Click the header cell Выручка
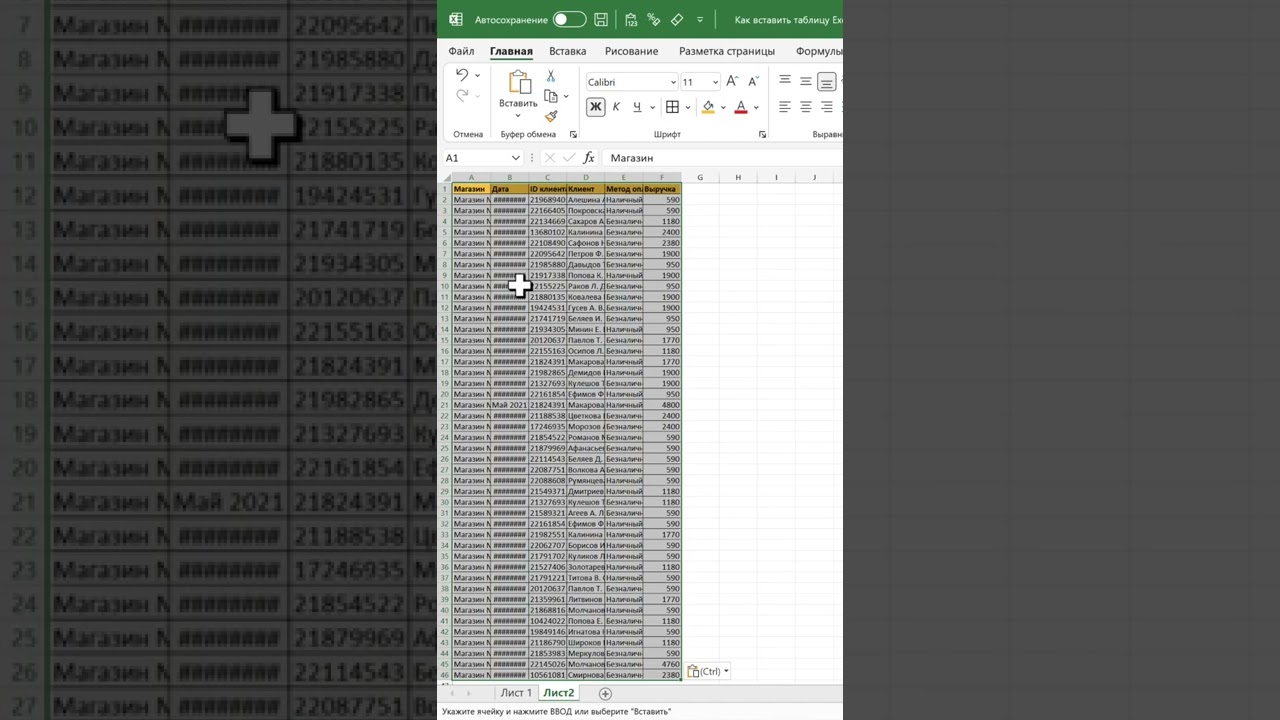 tap(662, 189)
